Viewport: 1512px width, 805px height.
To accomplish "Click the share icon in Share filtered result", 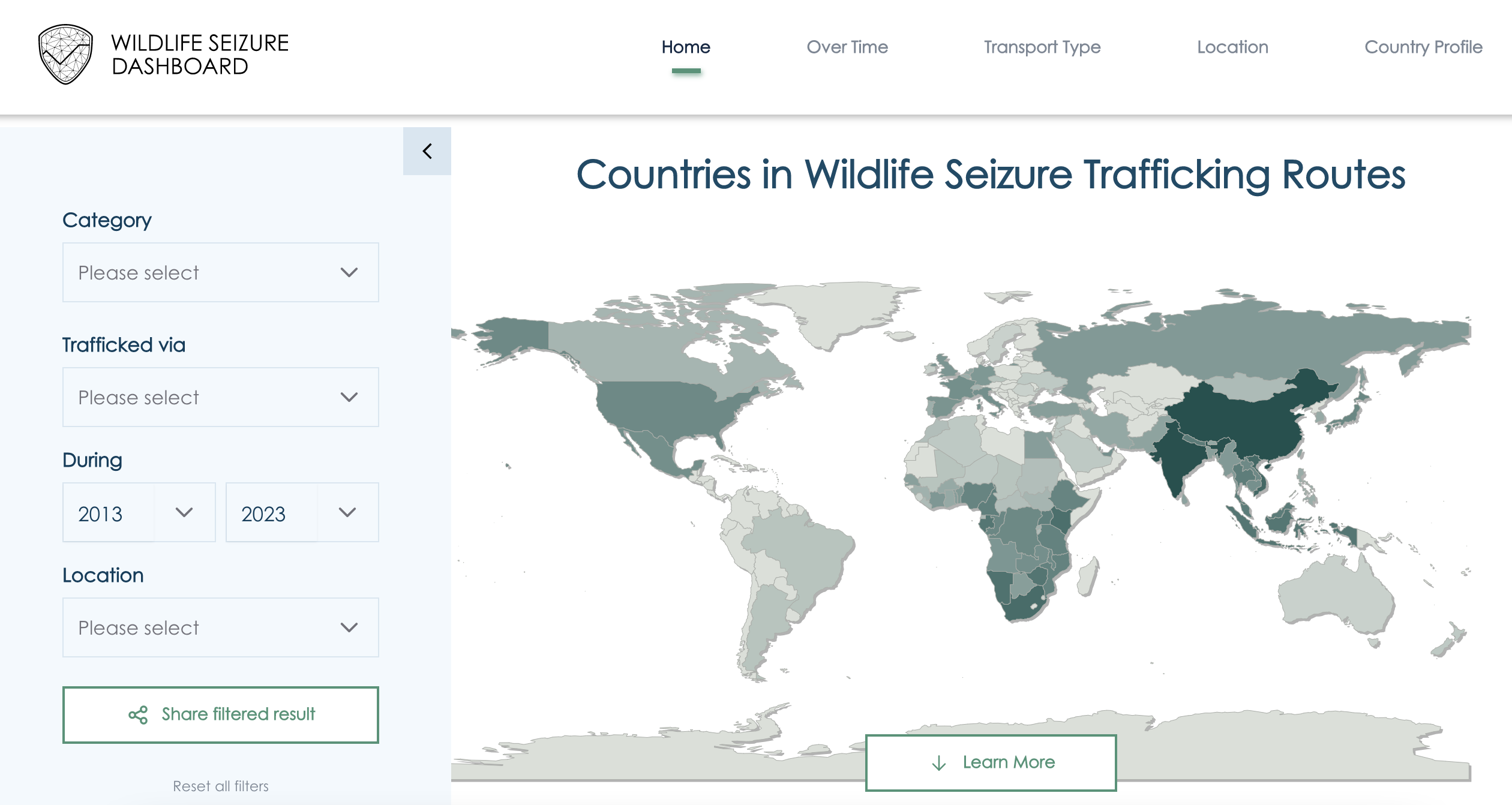I will pos(138,714).
